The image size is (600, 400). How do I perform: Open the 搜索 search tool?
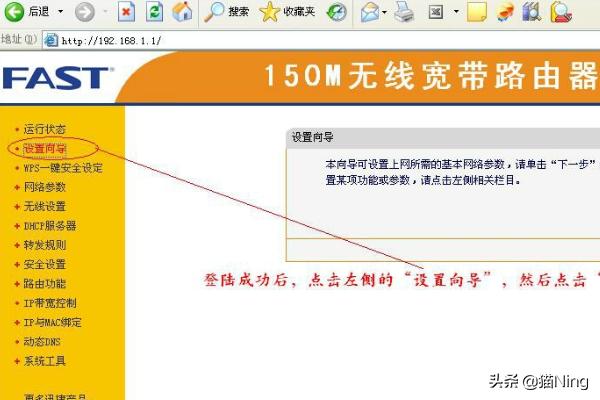pos(226,12)
